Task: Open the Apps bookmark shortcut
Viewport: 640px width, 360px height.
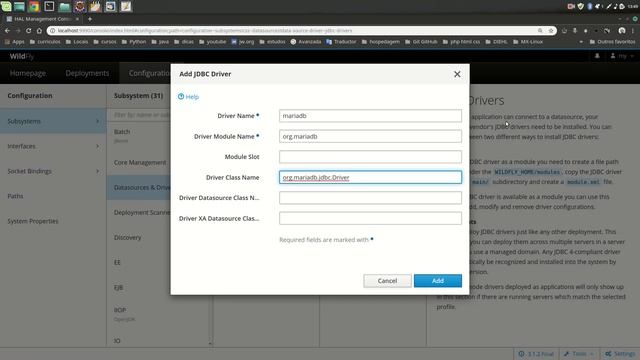Action: pyautogui.click(x=15, y=42)
